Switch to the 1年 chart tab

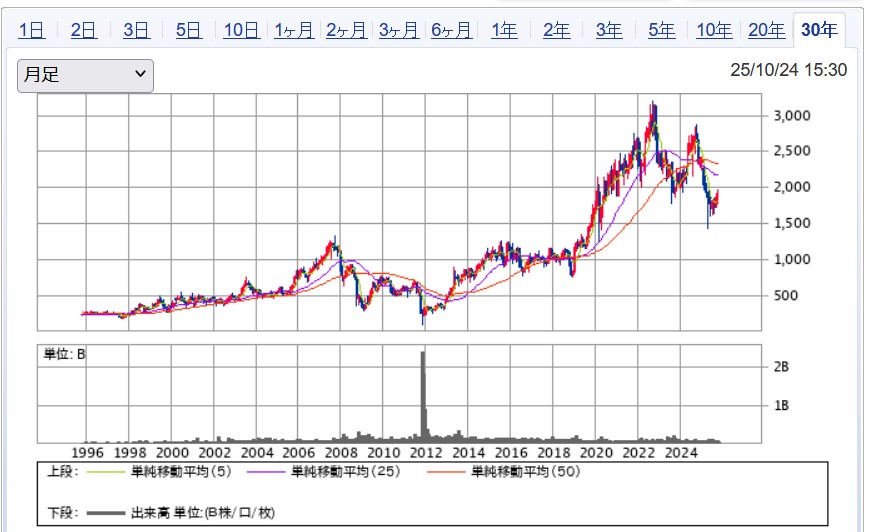[504, 30]
